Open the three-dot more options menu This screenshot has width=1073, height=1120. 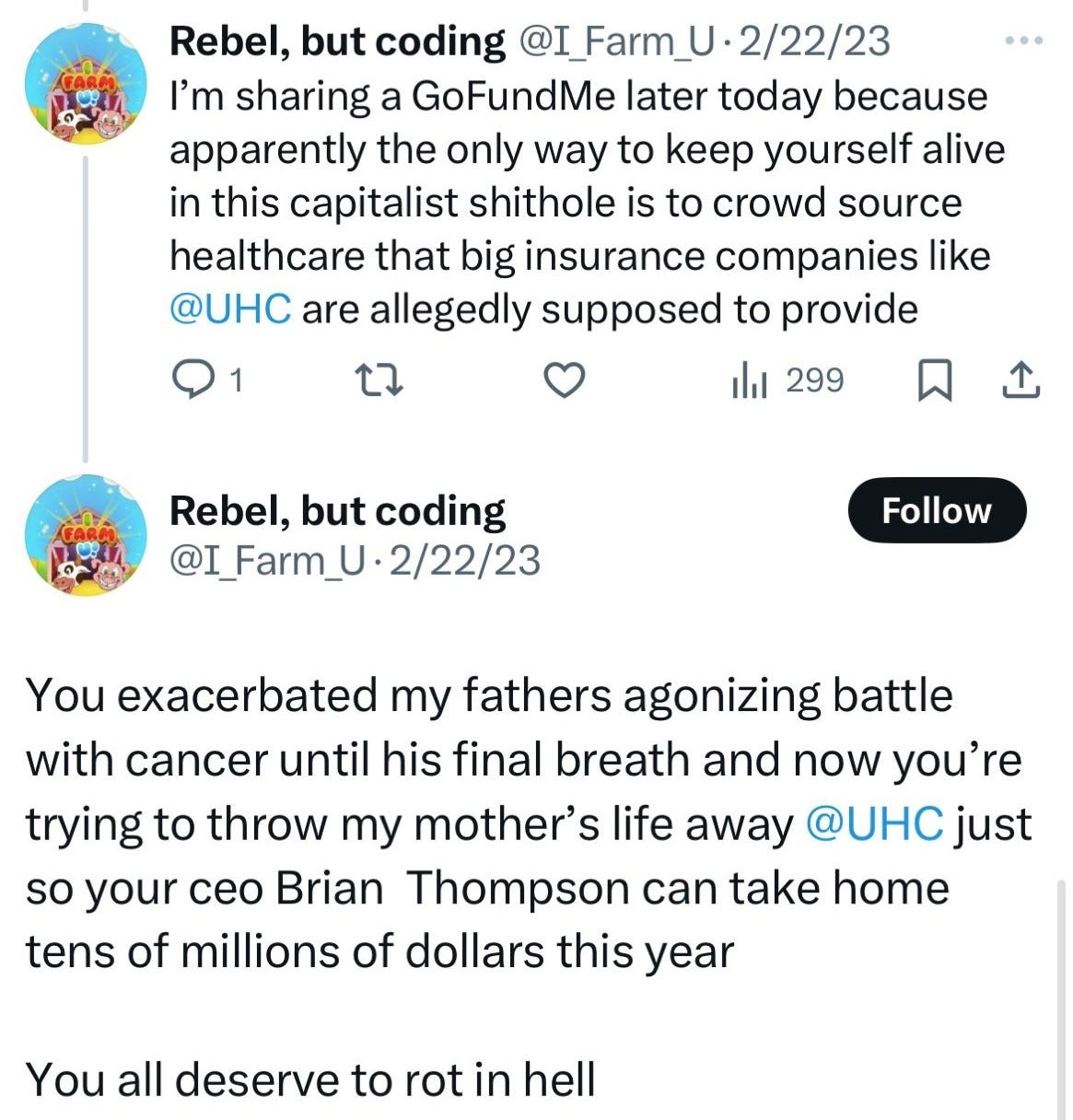click(x=1023, y=42)
